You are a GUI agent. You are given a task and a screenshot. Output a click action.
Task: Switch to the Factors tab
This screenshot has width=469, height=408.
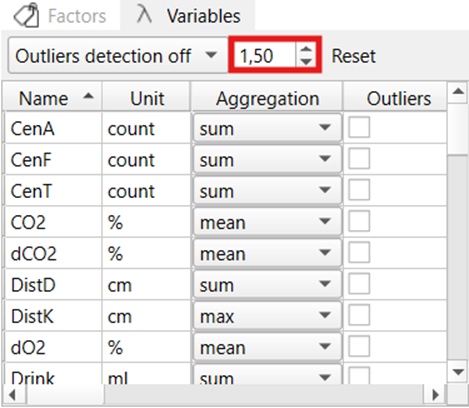60,16
